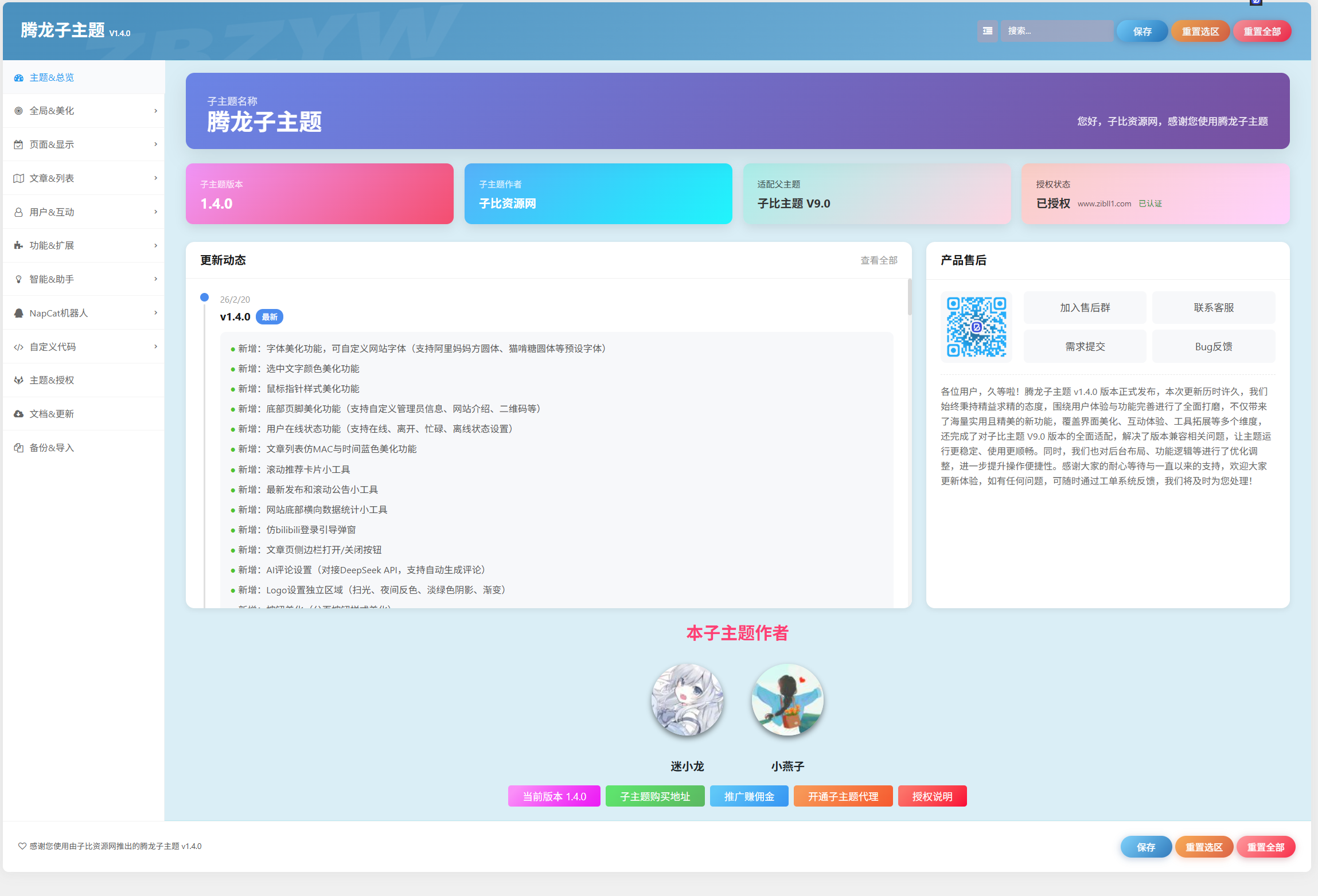Screen dimensions: 1318x896
Task: Click the cloud icon beside 文档&更新
Action: click(x=18, y=414)
